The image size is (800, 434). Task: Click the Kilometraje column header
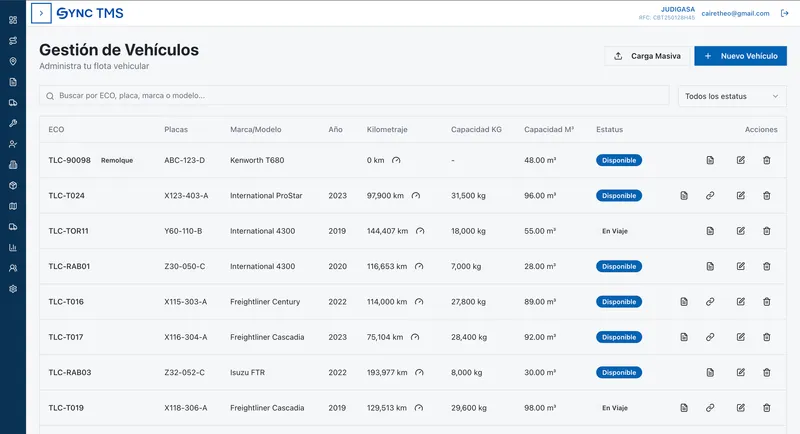click(387, 130)
